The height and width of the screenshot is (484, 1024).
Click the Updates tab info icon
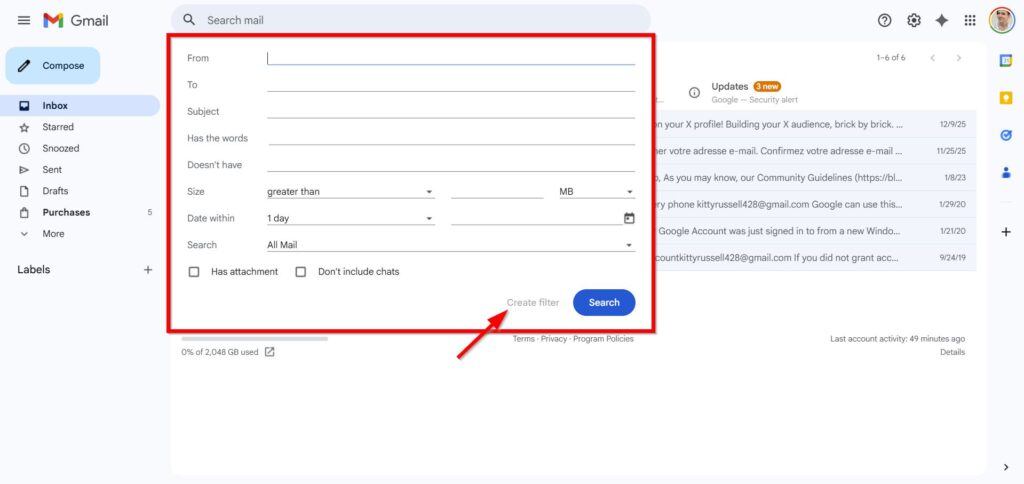click(694, 93)
